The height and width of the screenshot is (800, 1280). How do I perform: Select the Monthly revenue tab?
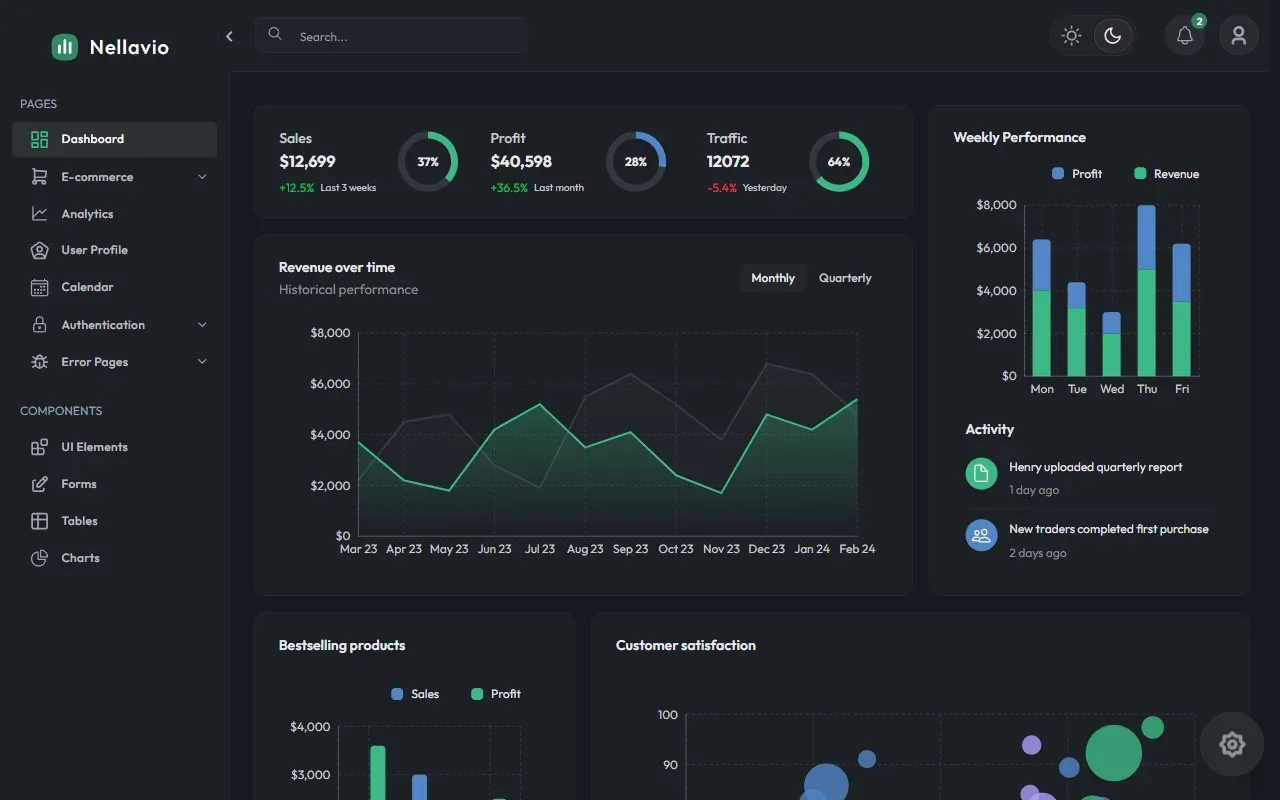click(773, 278)
